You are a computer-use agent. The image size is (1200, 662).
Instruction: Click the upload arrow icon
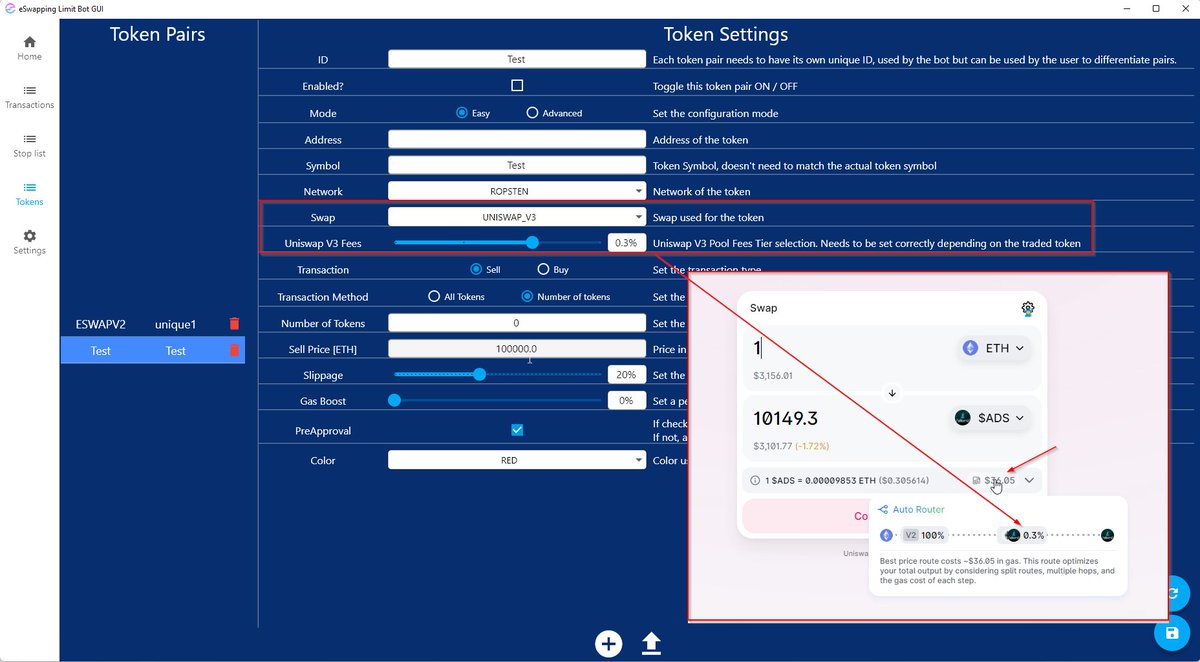(651, 643)
